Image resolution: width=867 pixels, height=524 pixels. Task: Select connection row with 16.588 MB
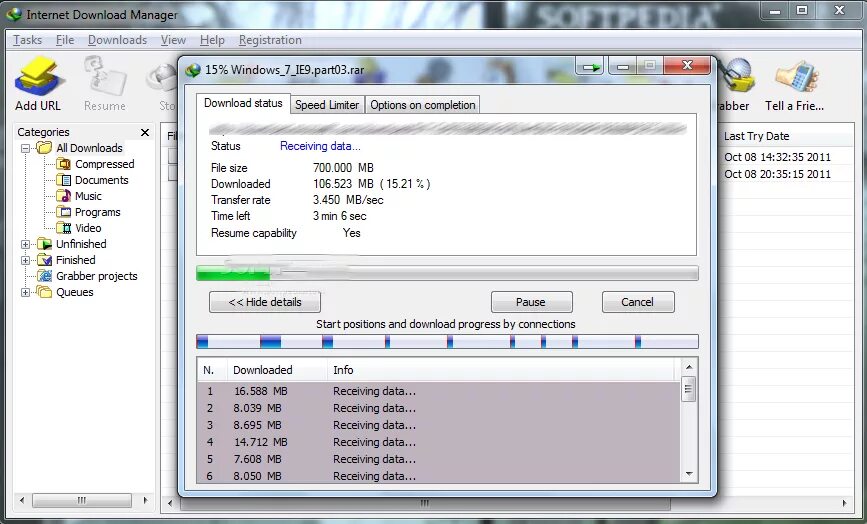click(438, 391)
